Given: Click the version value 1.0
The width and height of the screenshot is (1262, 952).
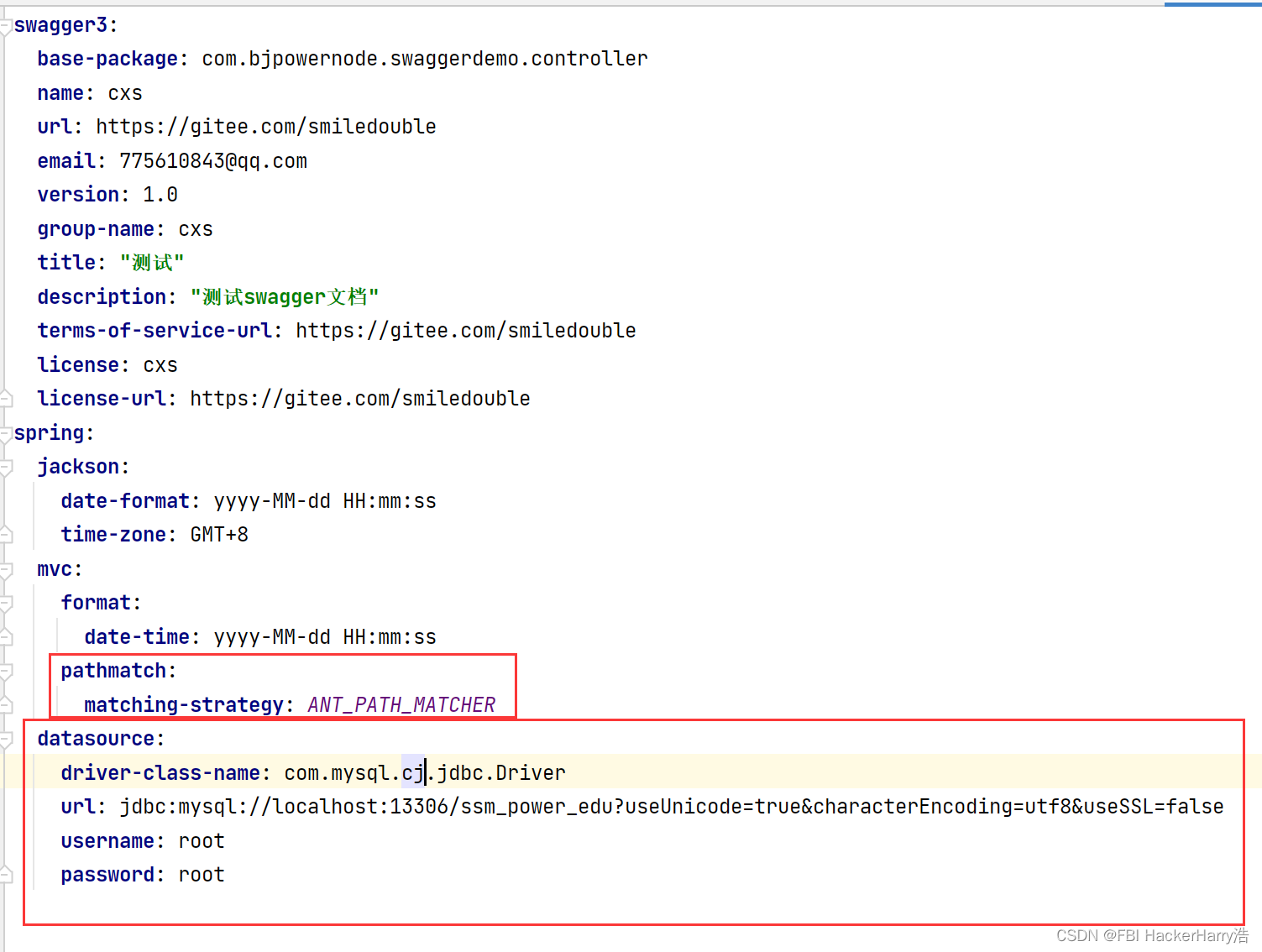Looking at the screenshot, I should click(160, 195).
